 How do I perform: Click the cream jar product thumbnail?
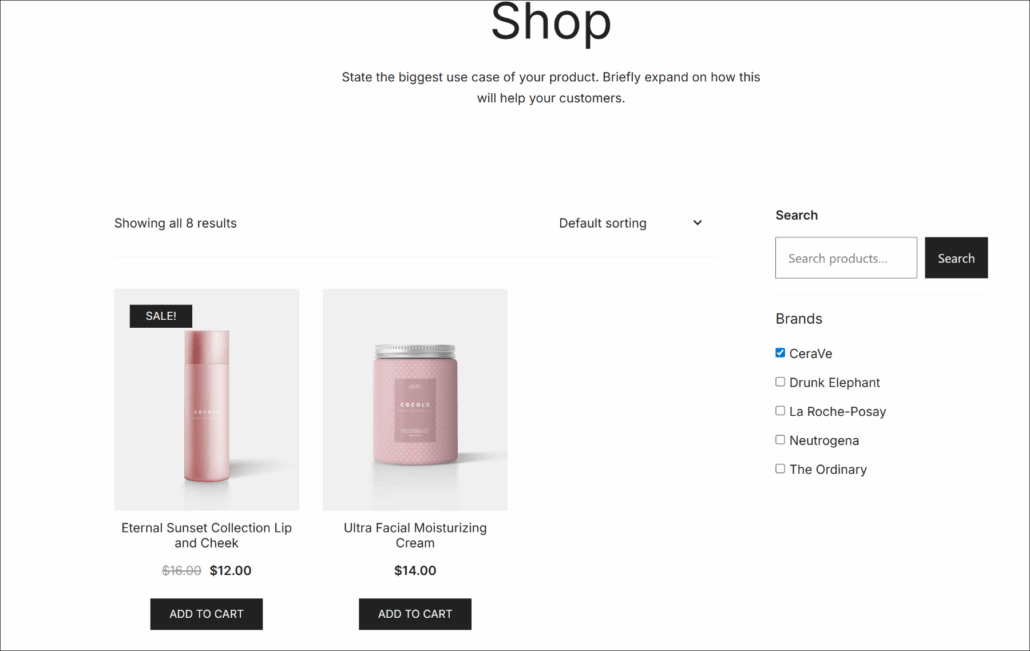[414, 398]
